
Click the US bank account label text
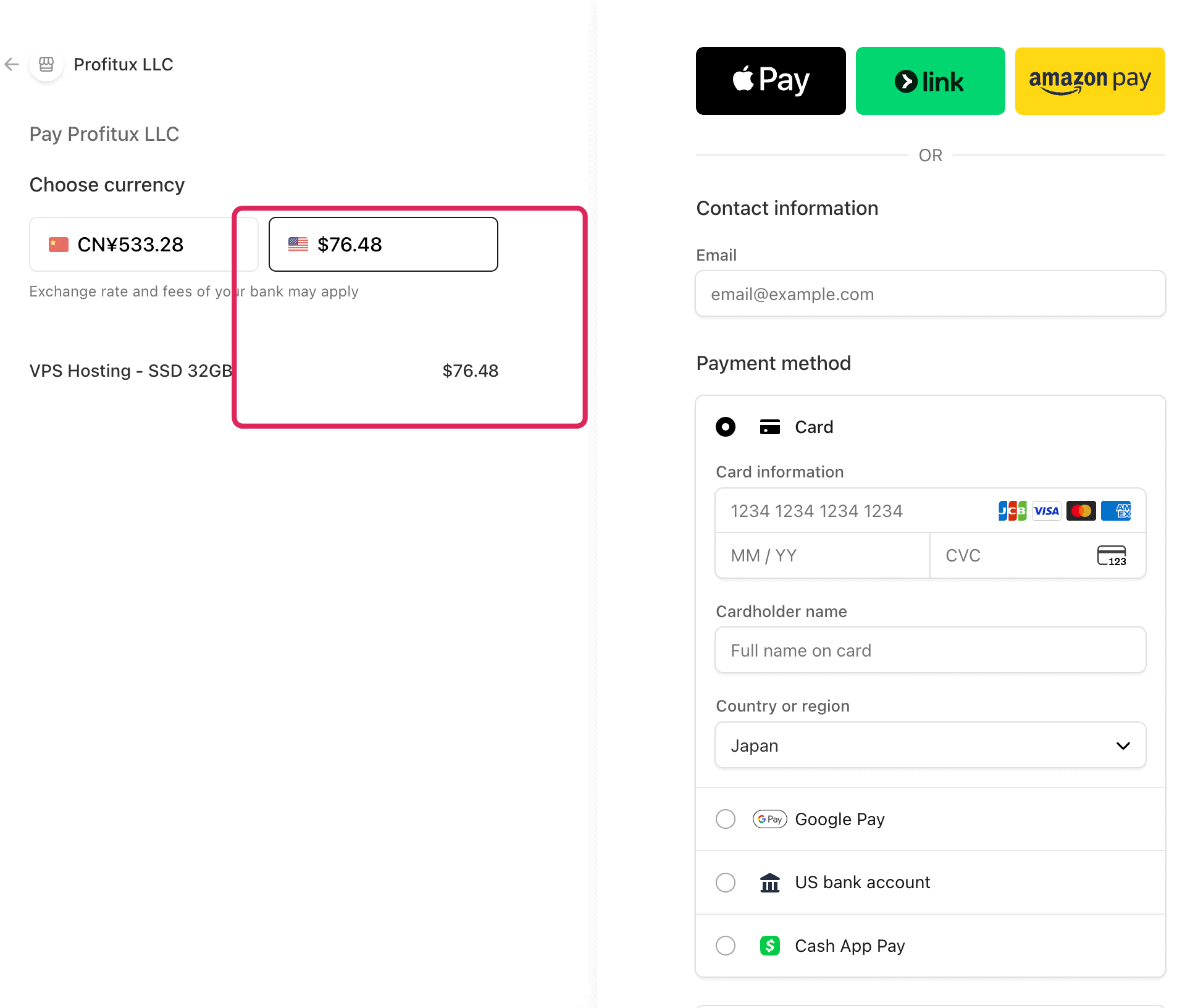coord(863,883)
